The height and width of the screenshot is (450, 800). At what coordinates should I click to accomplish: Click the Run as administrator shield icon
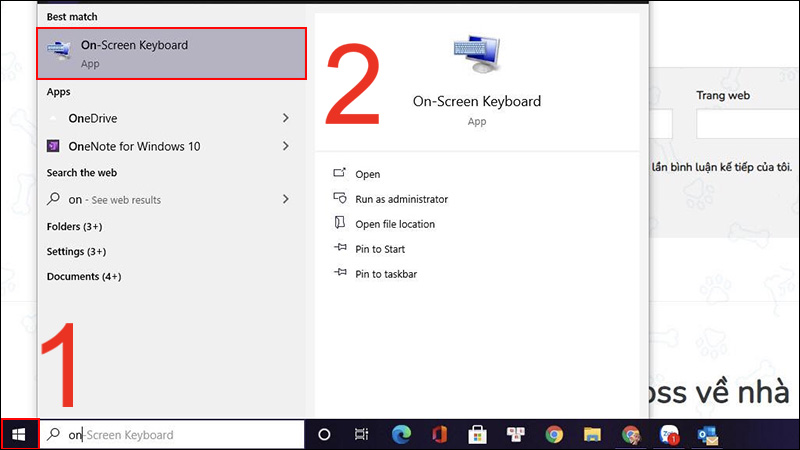tap(340, 198)
